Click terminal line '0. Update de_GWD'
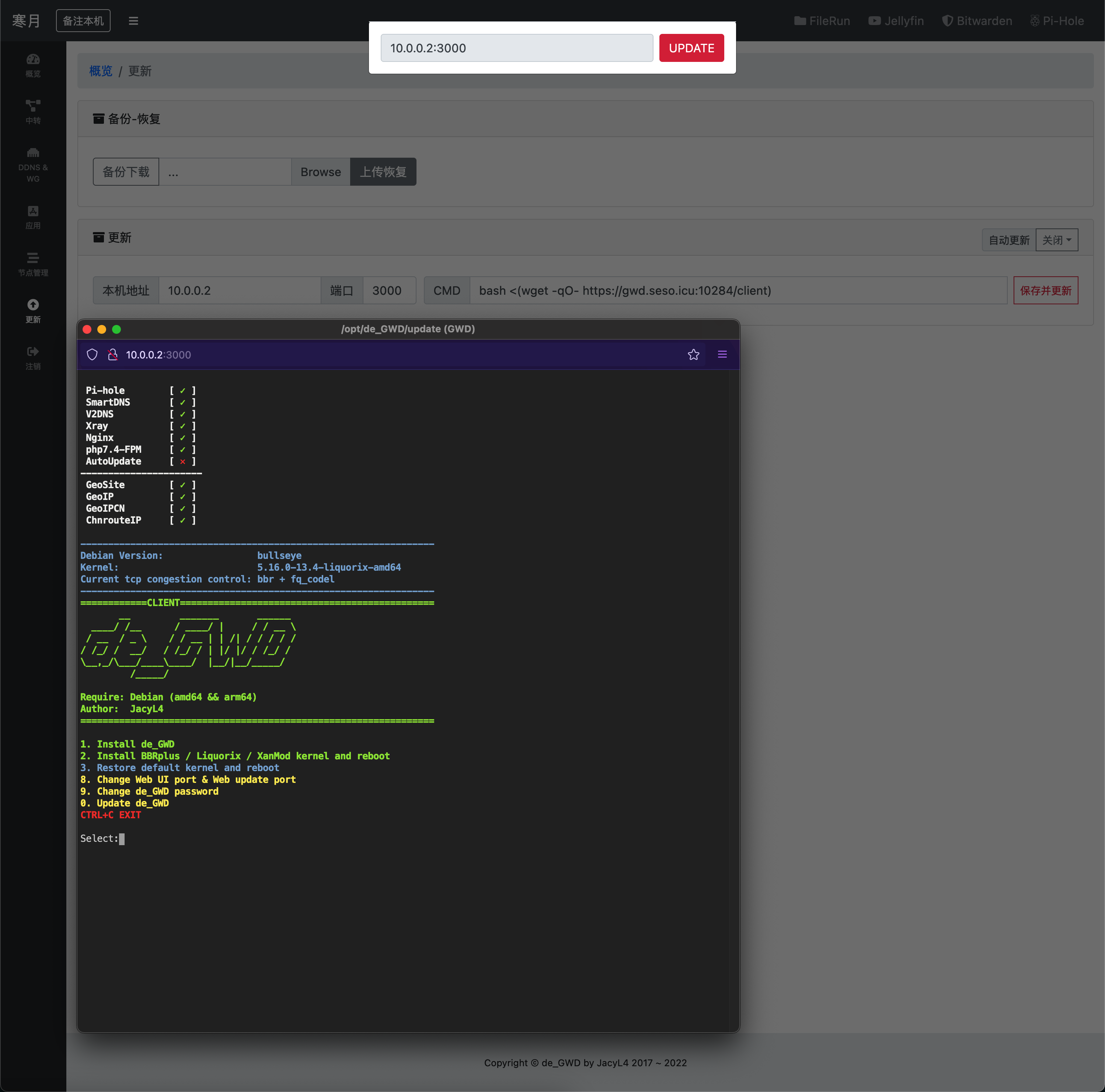The height and width of the screenshot is (1092, 1105). tap(124, 803)
